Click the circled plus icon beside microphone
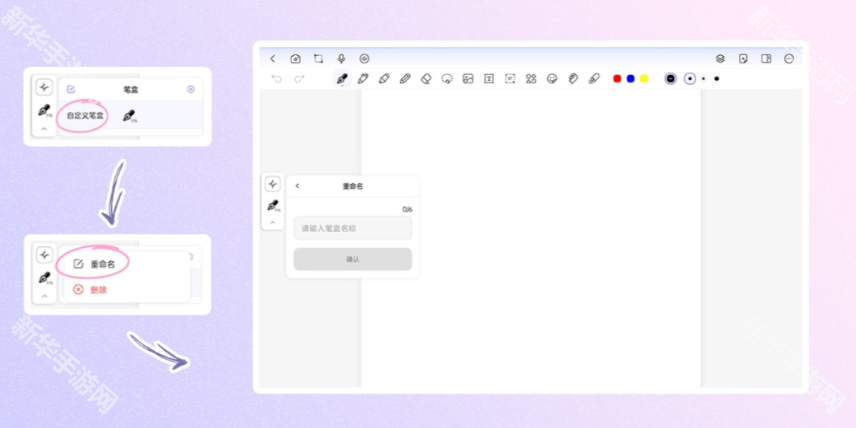The image size is (856, 428). tap(364, 59)
